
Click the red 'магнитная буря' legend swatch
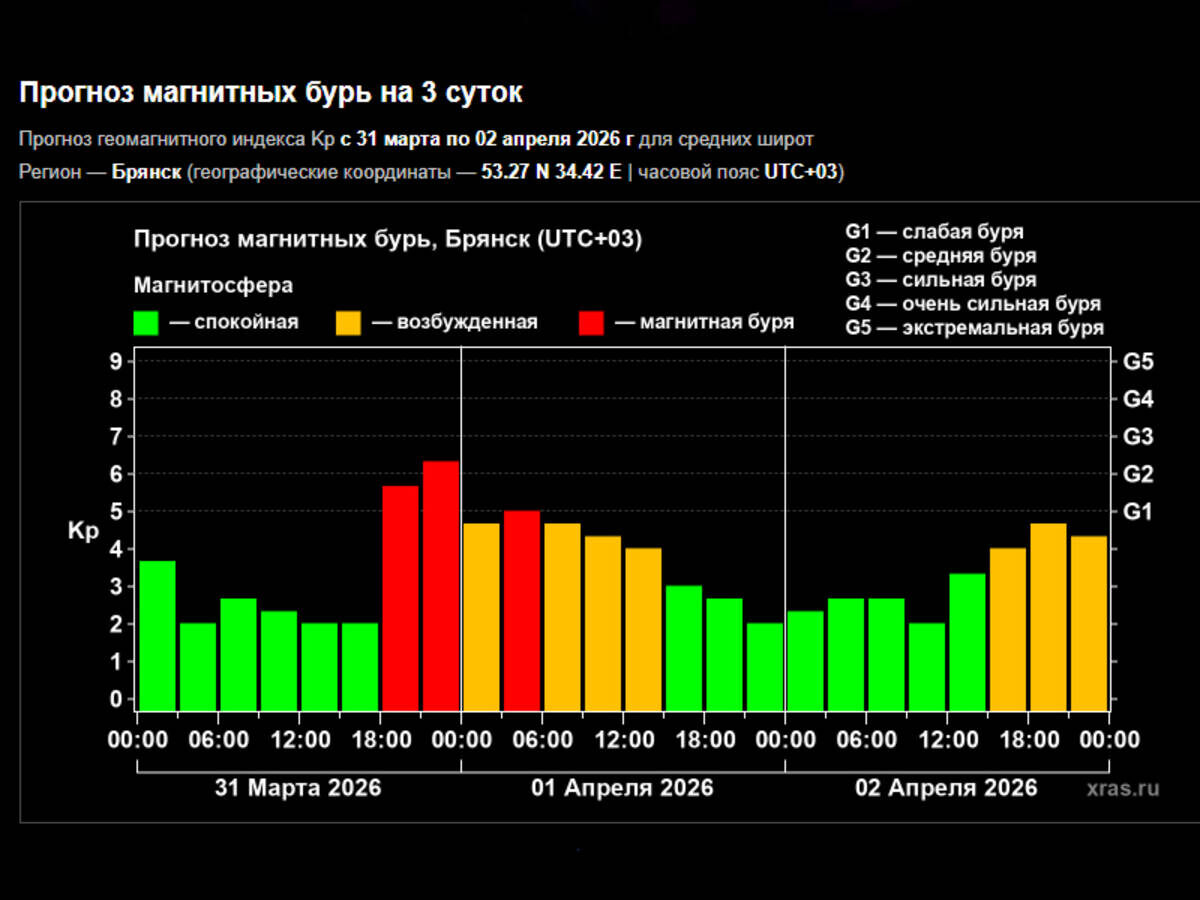tap(591, 323)
